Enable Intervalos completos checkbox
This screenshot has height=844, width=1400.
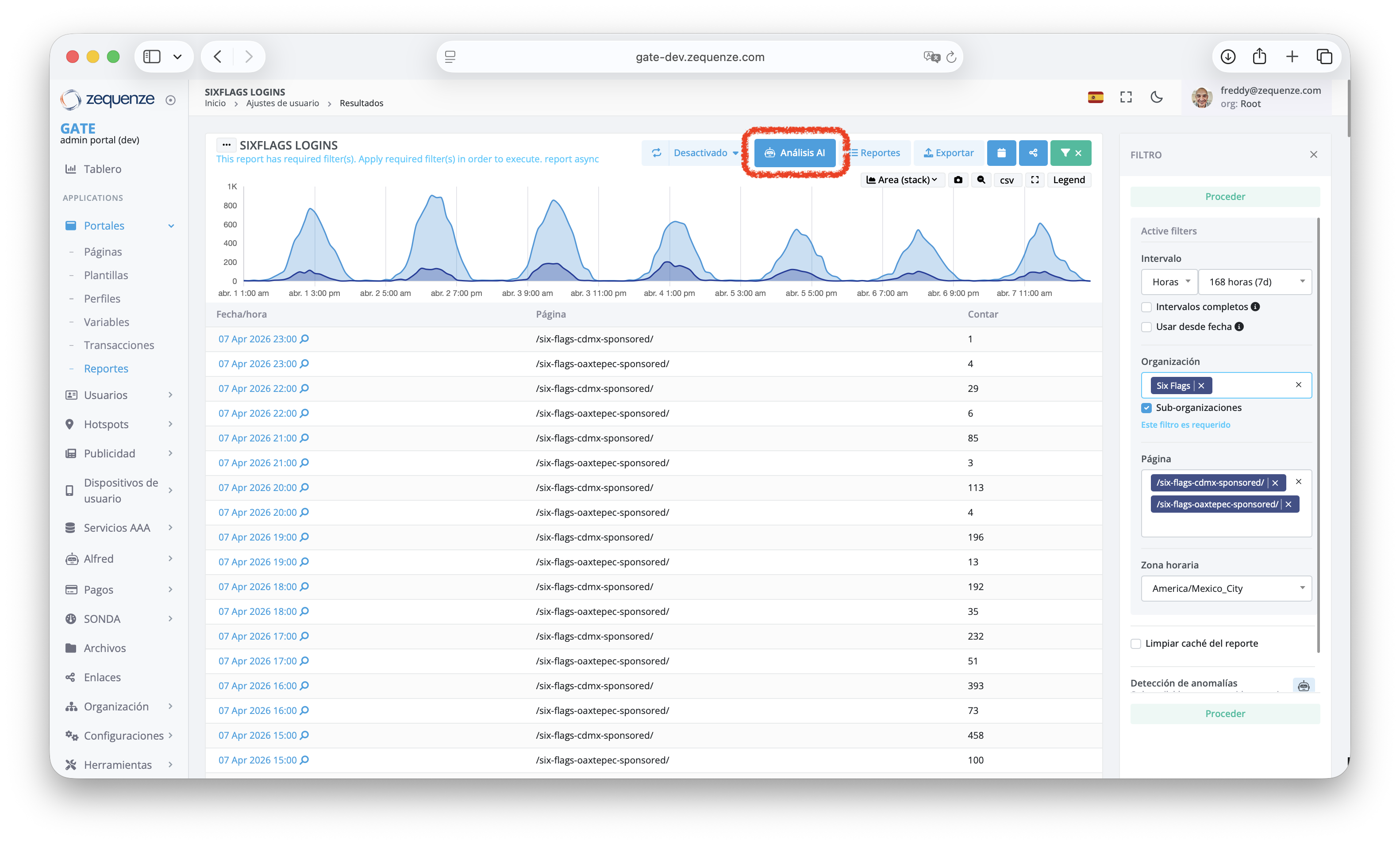pos(1146,307)
